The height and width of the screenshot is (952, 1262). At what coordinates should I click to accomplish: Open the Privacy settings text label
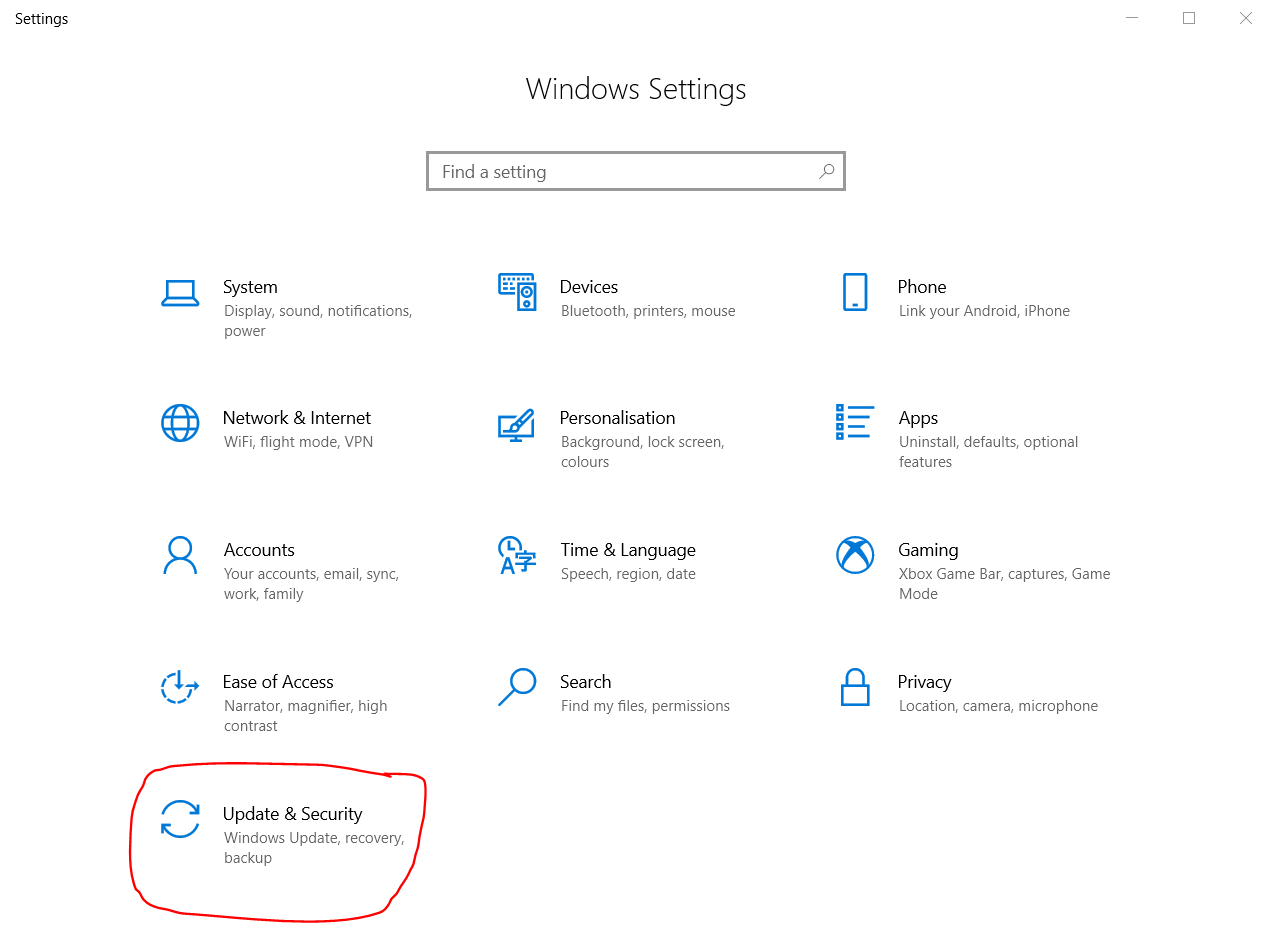click(x=924, y=682)
